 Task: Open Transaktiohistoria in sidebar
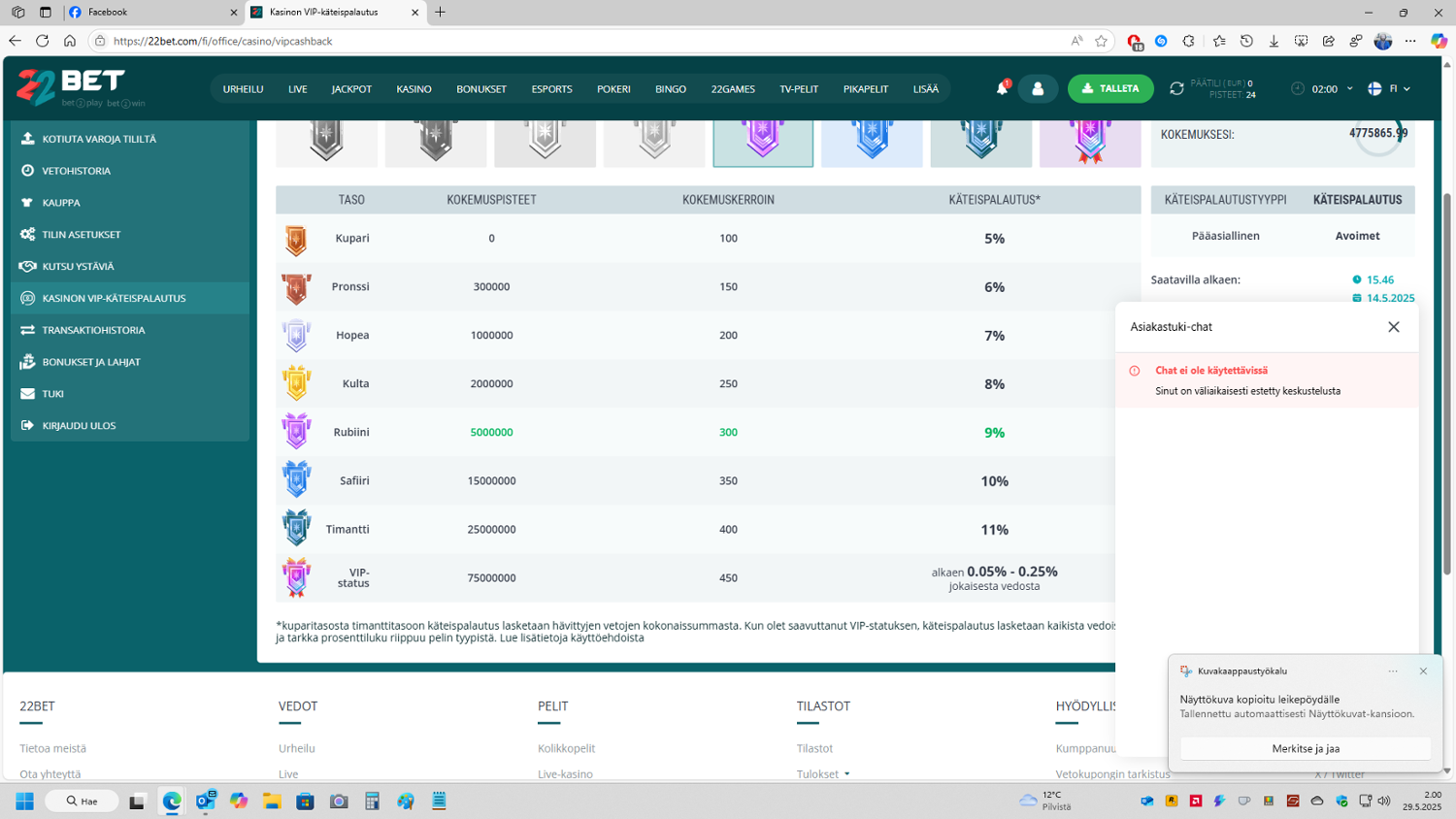tap(130, 330)
